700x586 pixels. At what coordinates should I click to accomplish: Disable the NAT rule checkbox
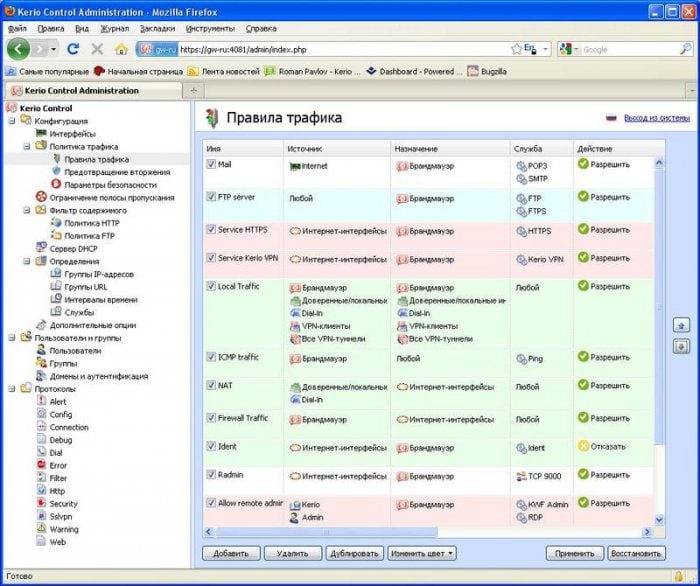pyautogui.click(x=211, y=385)
